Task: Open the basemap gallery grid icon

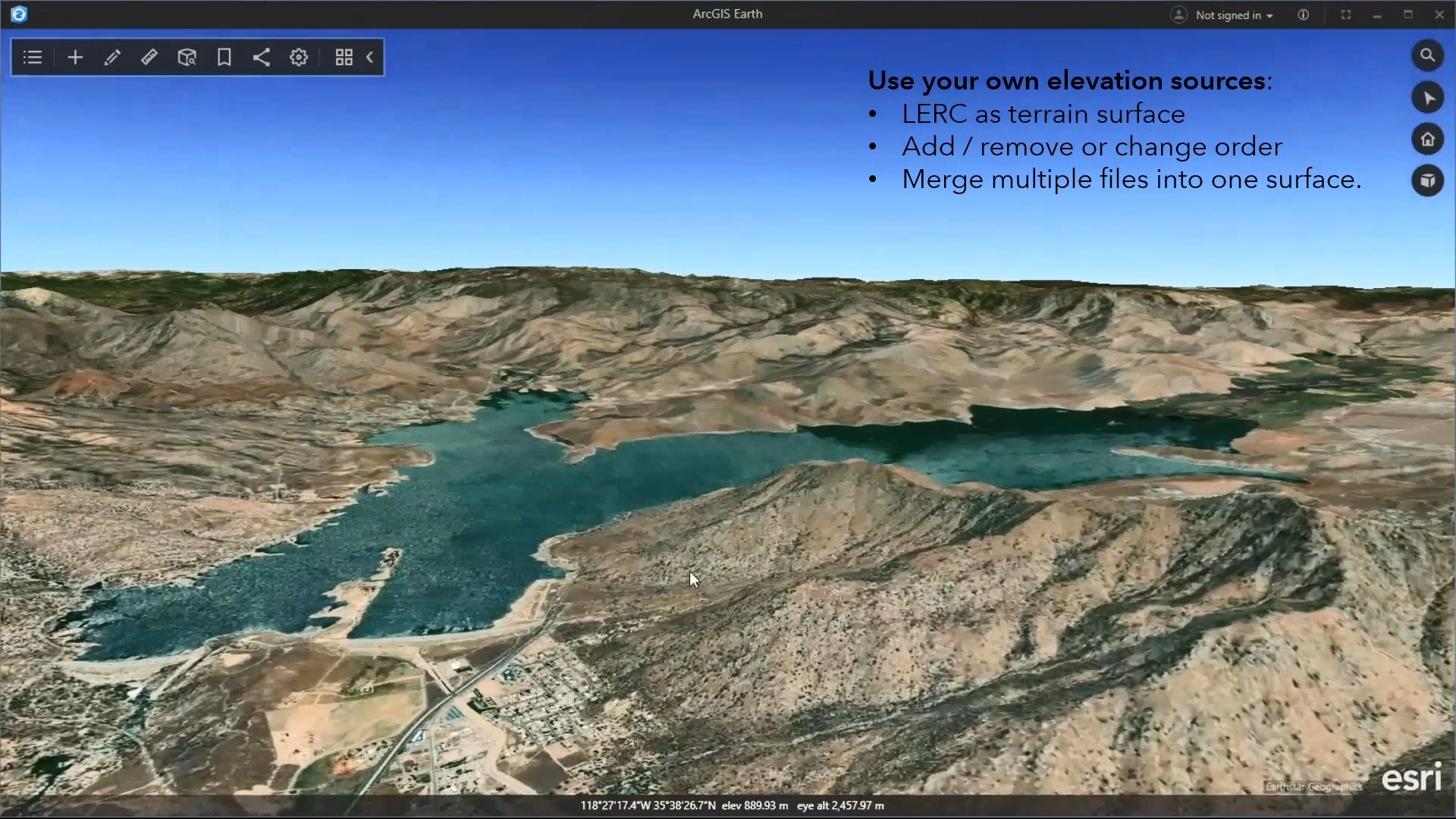Action: click(x=344, y=58)
